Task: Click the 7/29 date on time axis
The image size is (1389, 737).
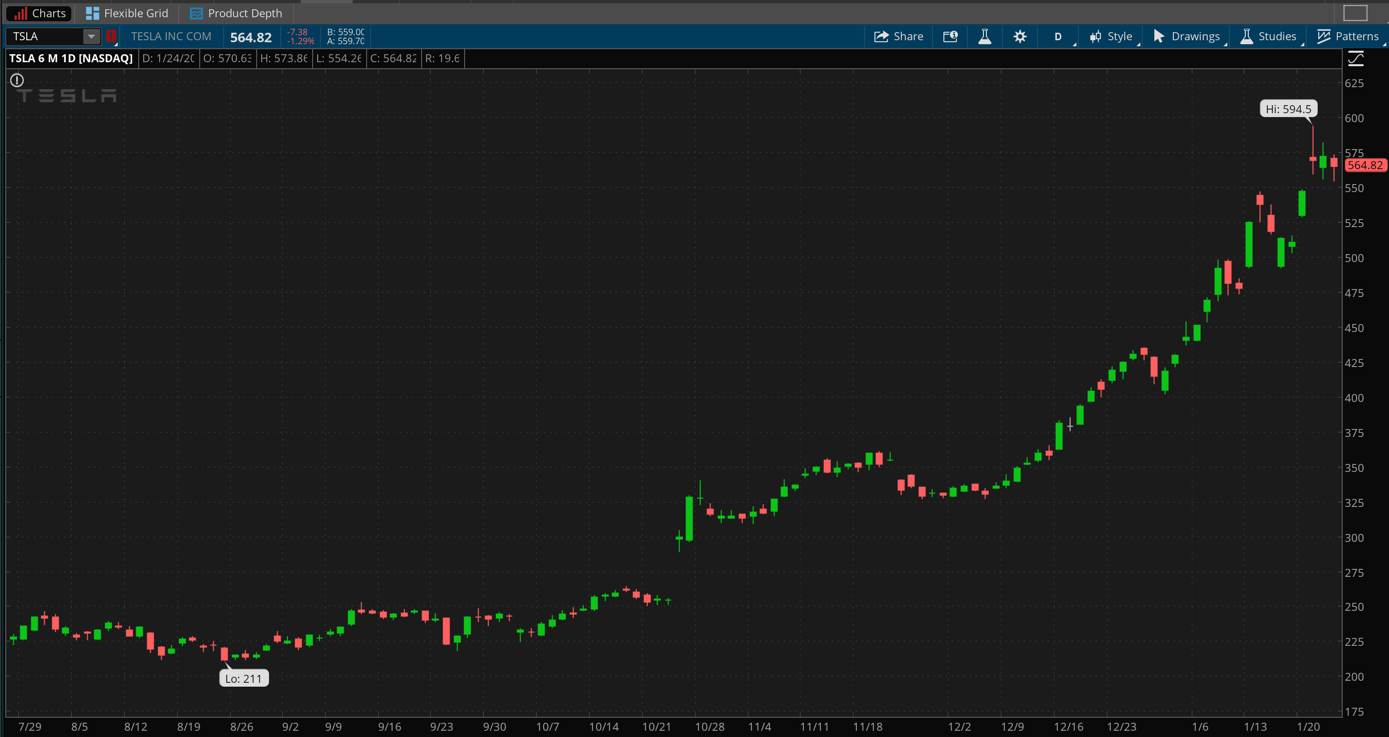Action: (29, 727)
